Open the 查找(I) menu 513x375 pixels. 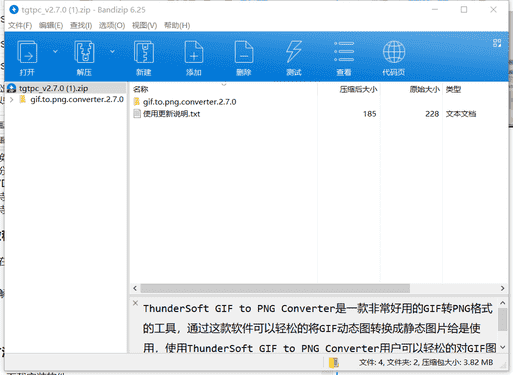[81, 25]
